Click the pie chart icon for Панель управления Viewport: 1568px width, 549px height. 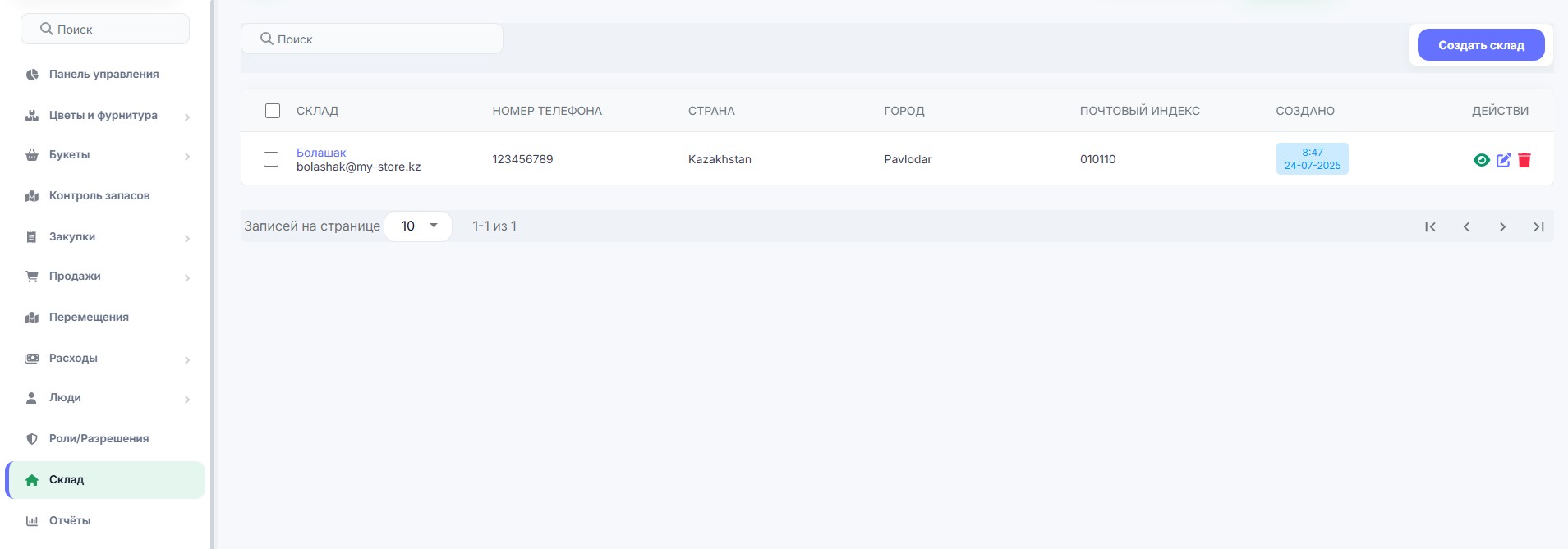coord(32,75)
